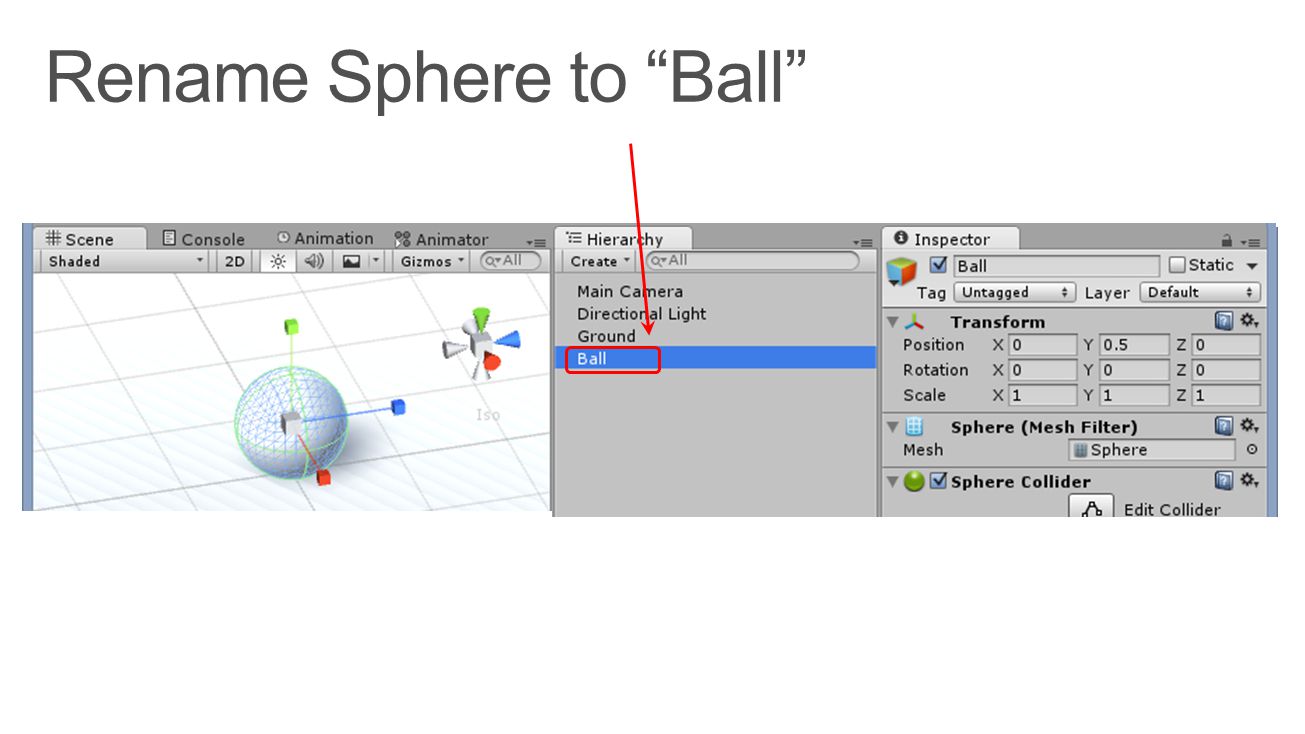The height and width of the screenshot is (734, 1305).
Task: Click the Scene view search field
Action: (510, 261)
